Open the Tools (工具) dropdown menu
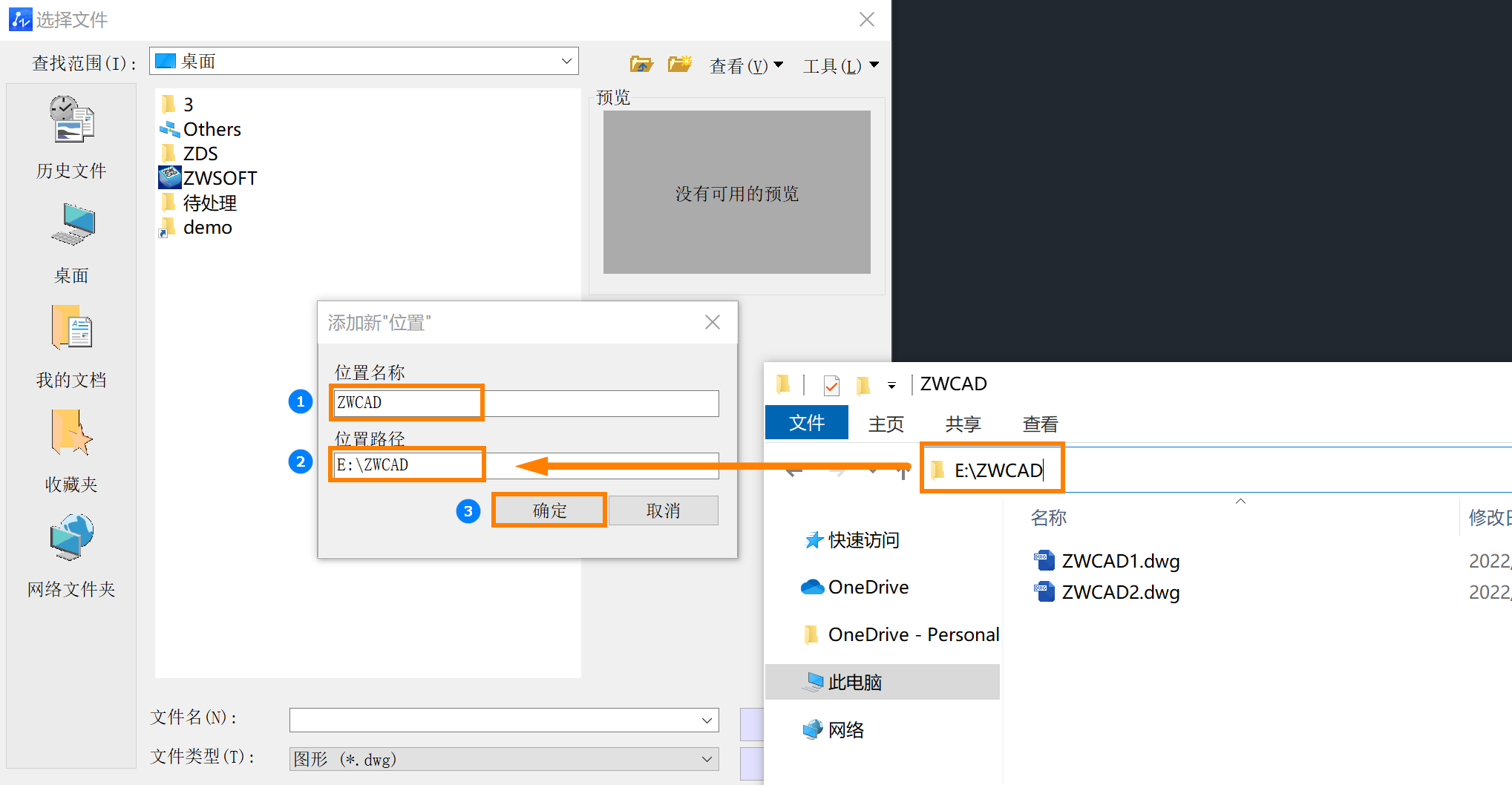Screen dimensions: 1512x785 click(841, 66)
